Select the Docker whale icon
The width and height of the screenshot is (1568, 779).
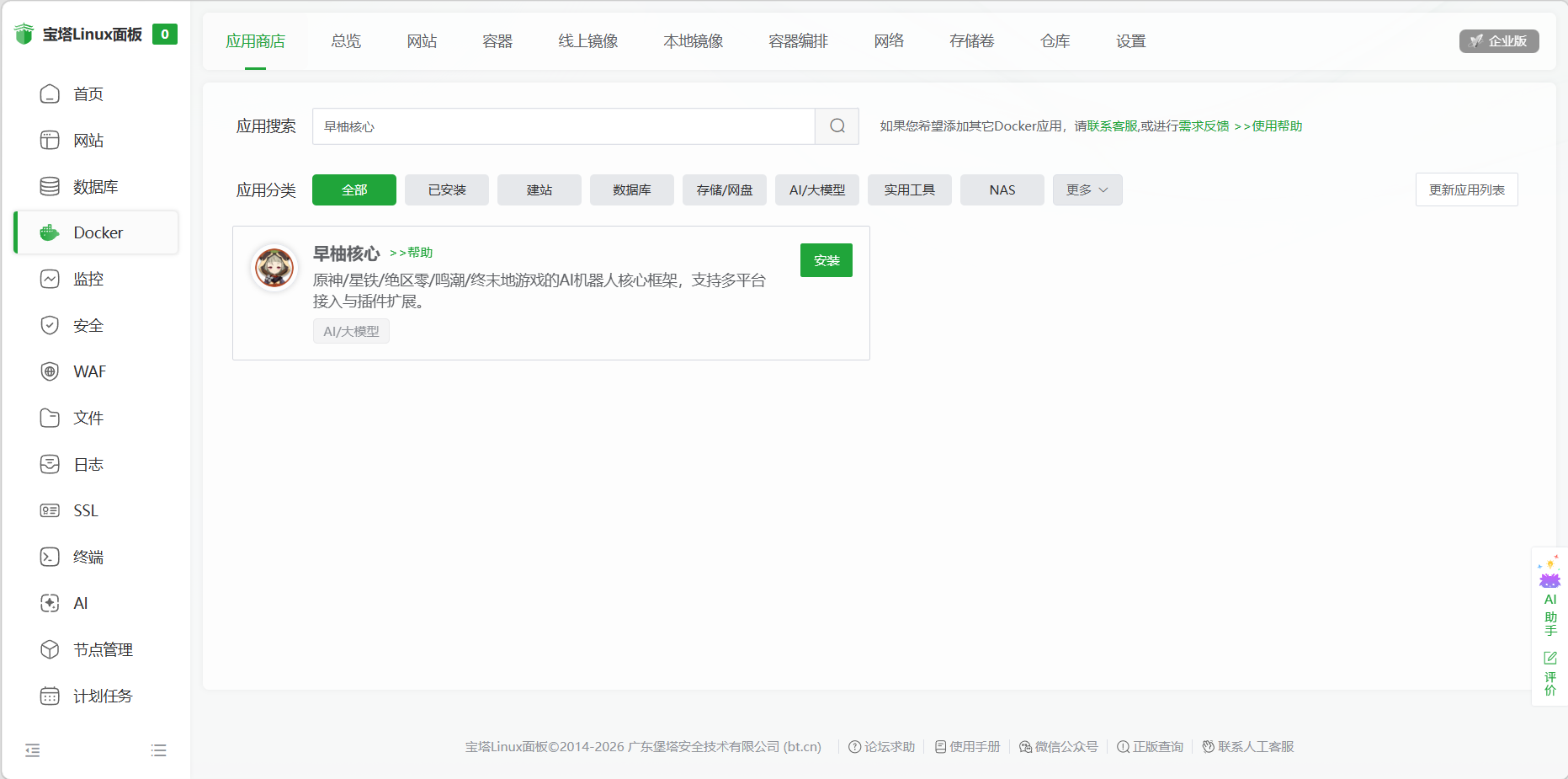[50, 232]
